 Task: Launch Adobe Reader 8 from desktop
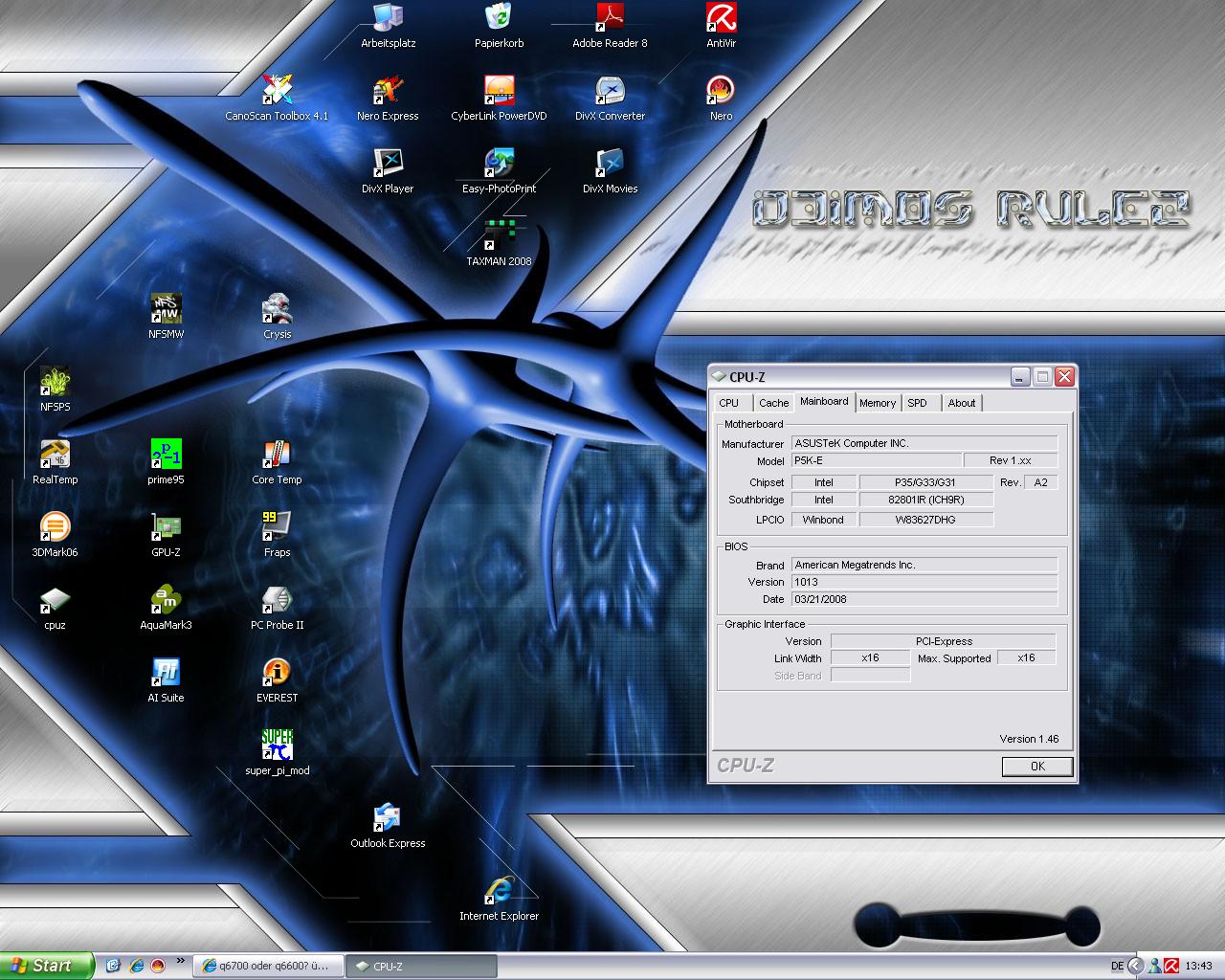click(x=610, y=26)
